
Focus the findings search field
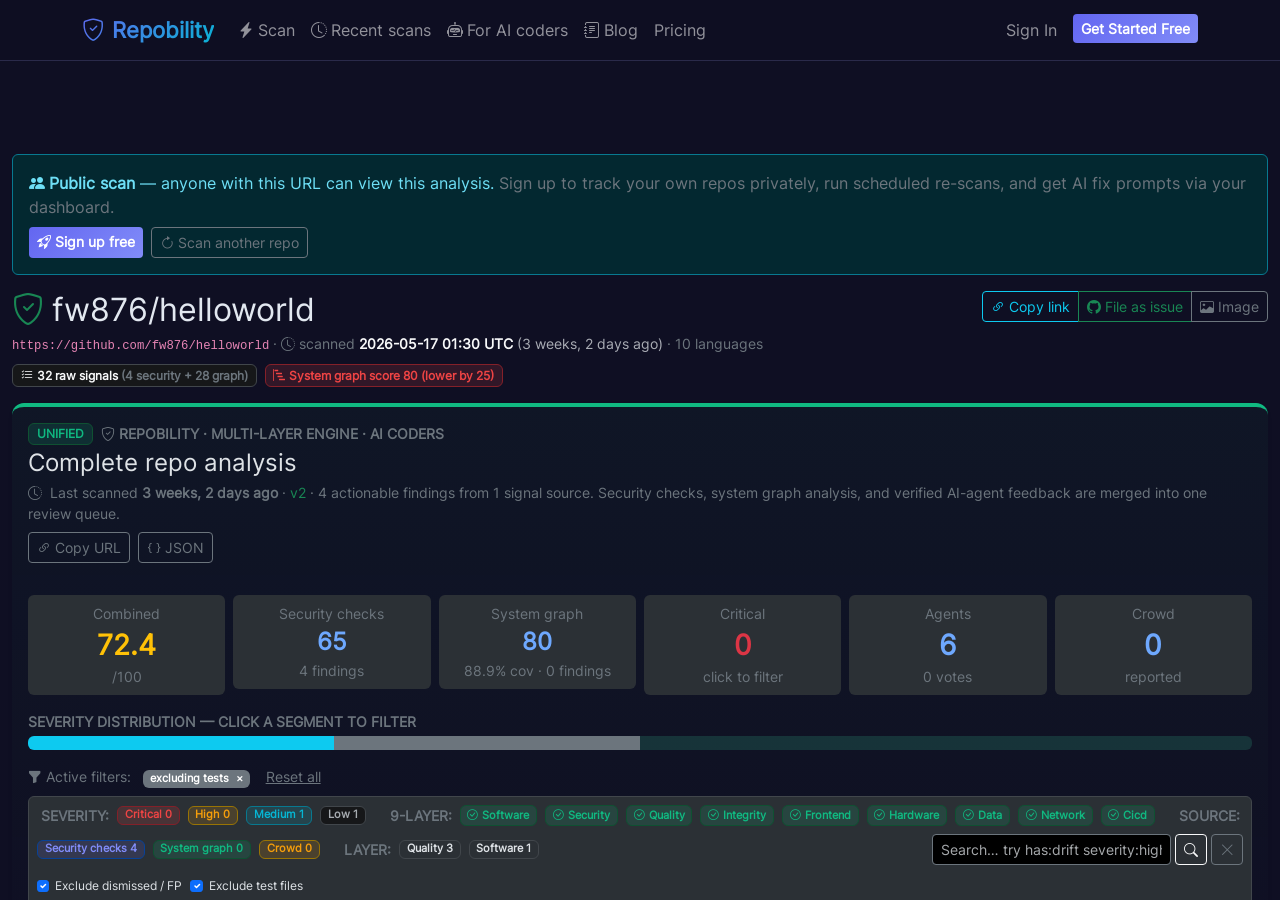click(1051, 850)
